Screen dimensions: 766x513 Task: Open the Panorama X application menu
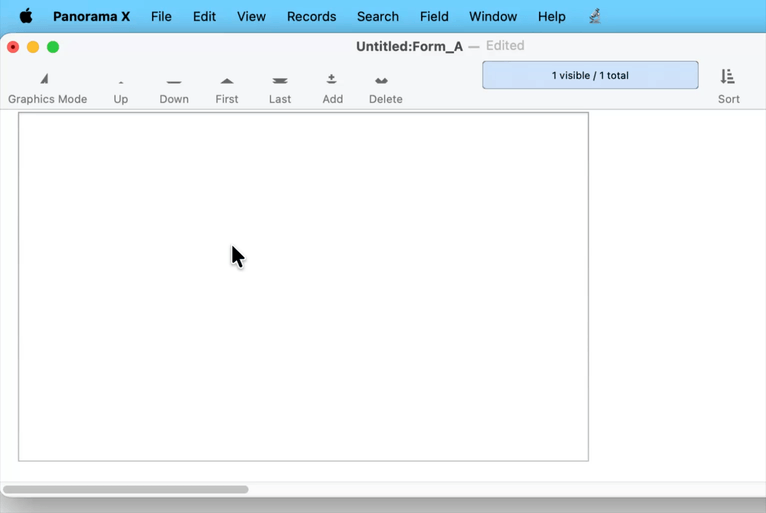(x=92, y=16)
